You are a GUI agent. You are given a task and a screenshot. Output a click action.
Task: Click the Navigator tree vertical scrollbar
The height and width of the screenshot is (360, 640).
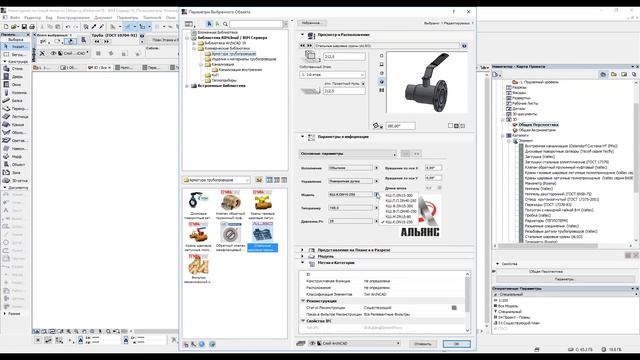click(x=637, y=160)
